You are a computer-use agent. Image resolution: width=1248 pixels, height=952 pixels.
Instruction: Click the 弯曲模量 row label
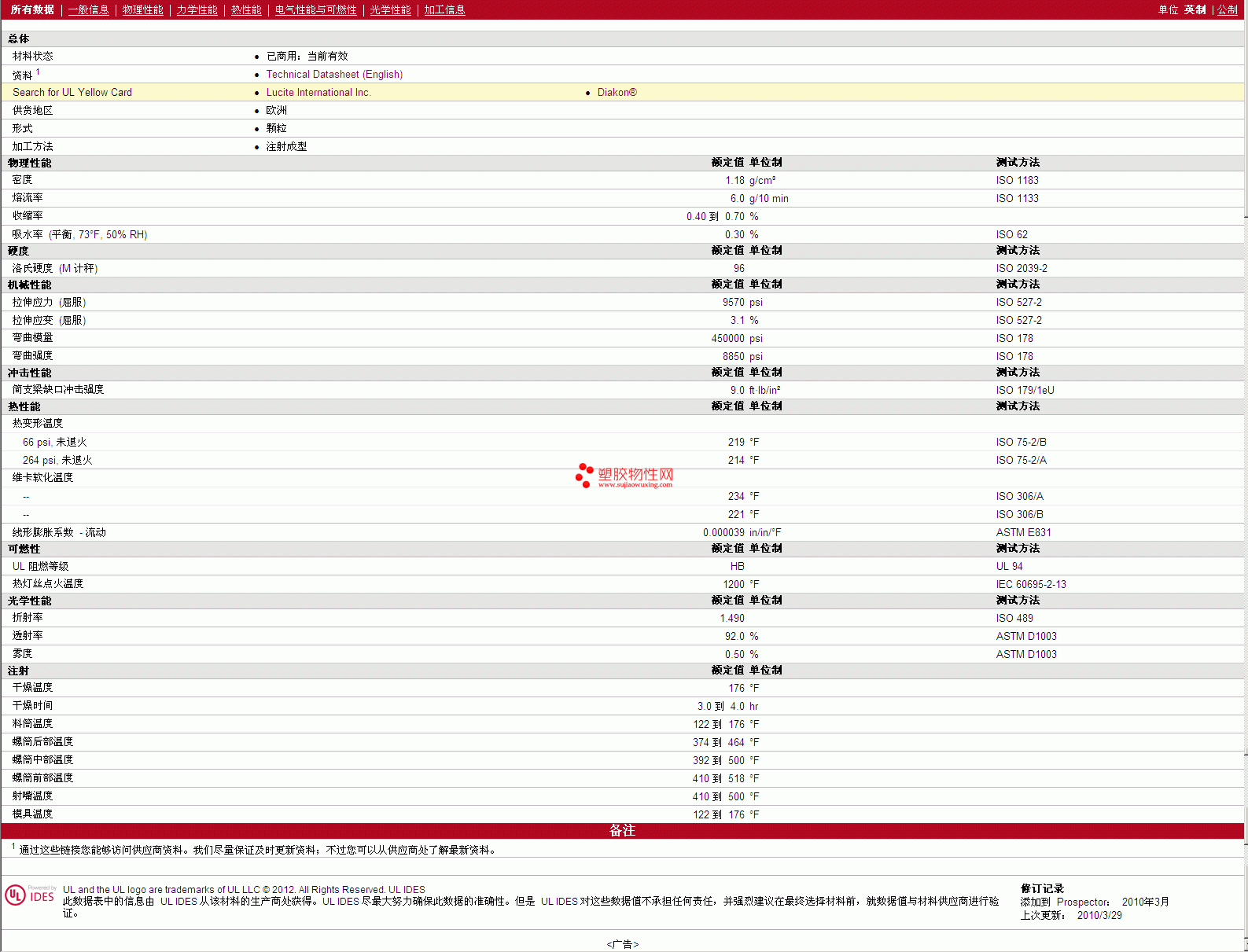click(32, 338)
